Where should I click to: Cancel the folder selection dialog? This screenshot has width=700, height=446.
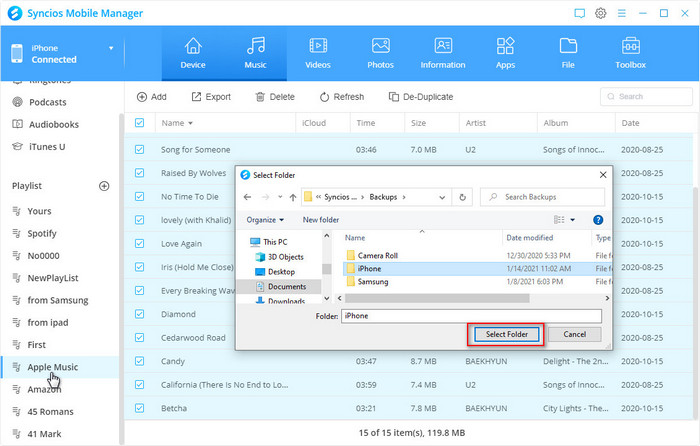point(575,334)
